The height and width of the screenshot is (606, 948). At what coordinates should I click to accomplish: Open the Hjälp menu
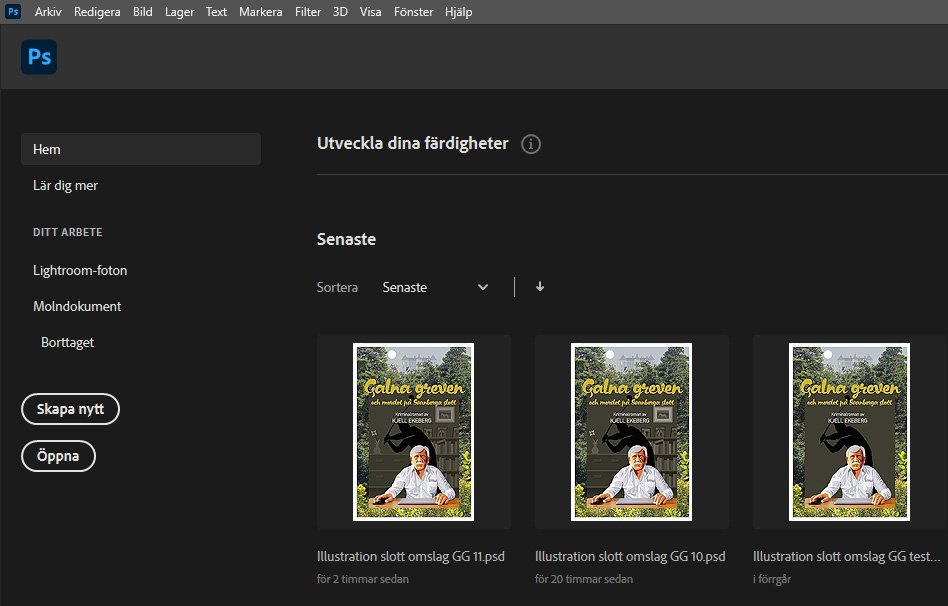[458, 12]
